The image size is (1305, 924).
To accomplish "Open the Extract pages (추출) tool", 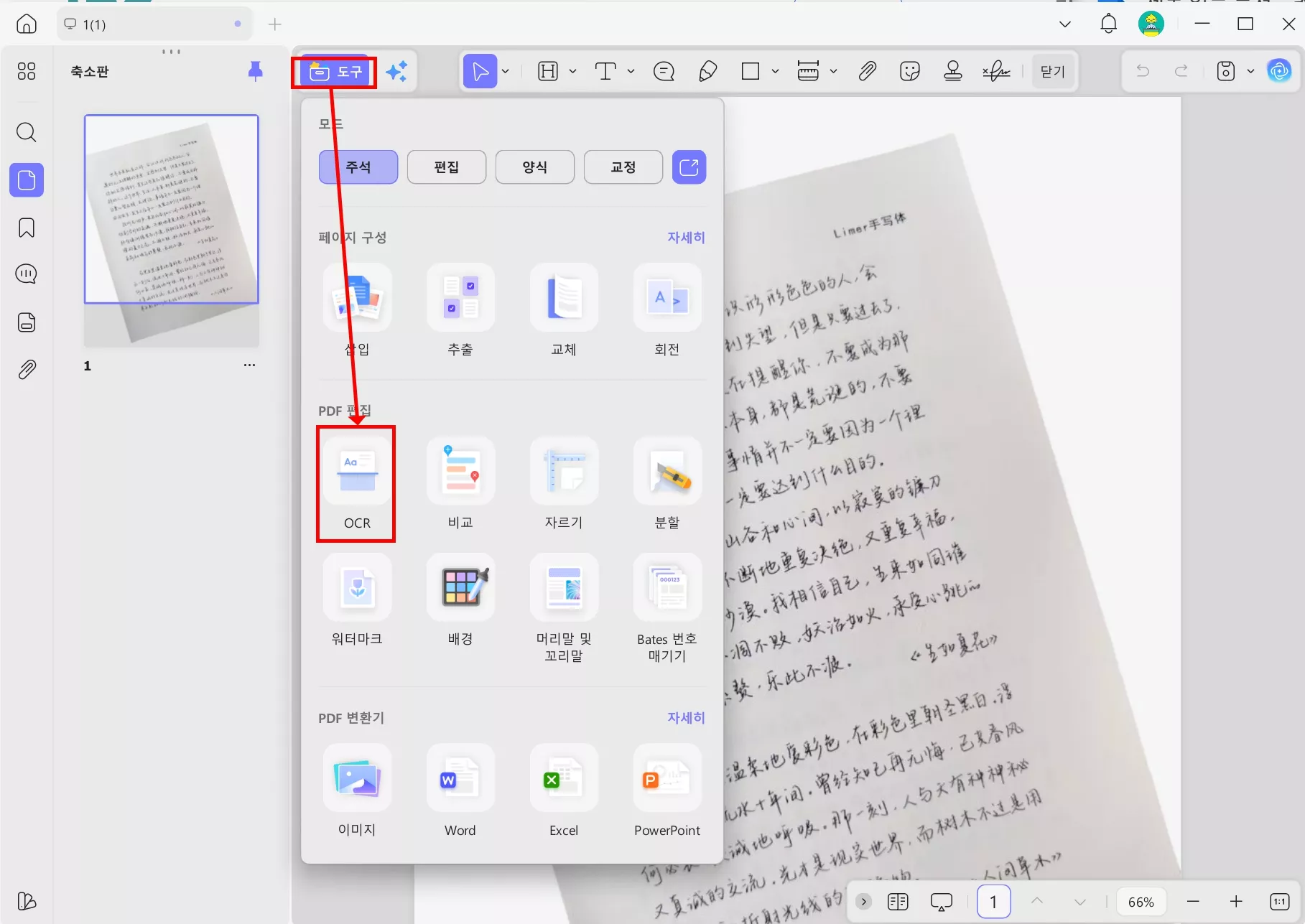I will (460, 310).
